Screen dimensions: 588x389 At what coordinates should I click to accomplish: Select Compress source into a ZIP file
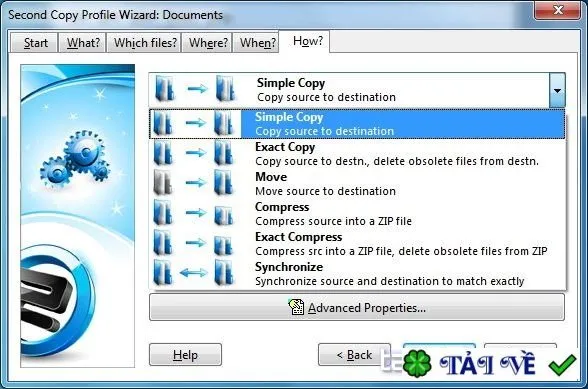coord(357,214)
